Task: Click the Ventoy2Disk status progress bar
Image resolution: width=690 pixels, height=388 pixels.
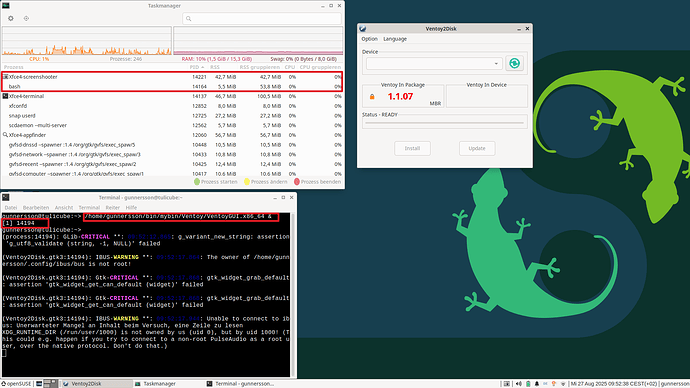Action: pyautogui.click(x=444, y=123)
